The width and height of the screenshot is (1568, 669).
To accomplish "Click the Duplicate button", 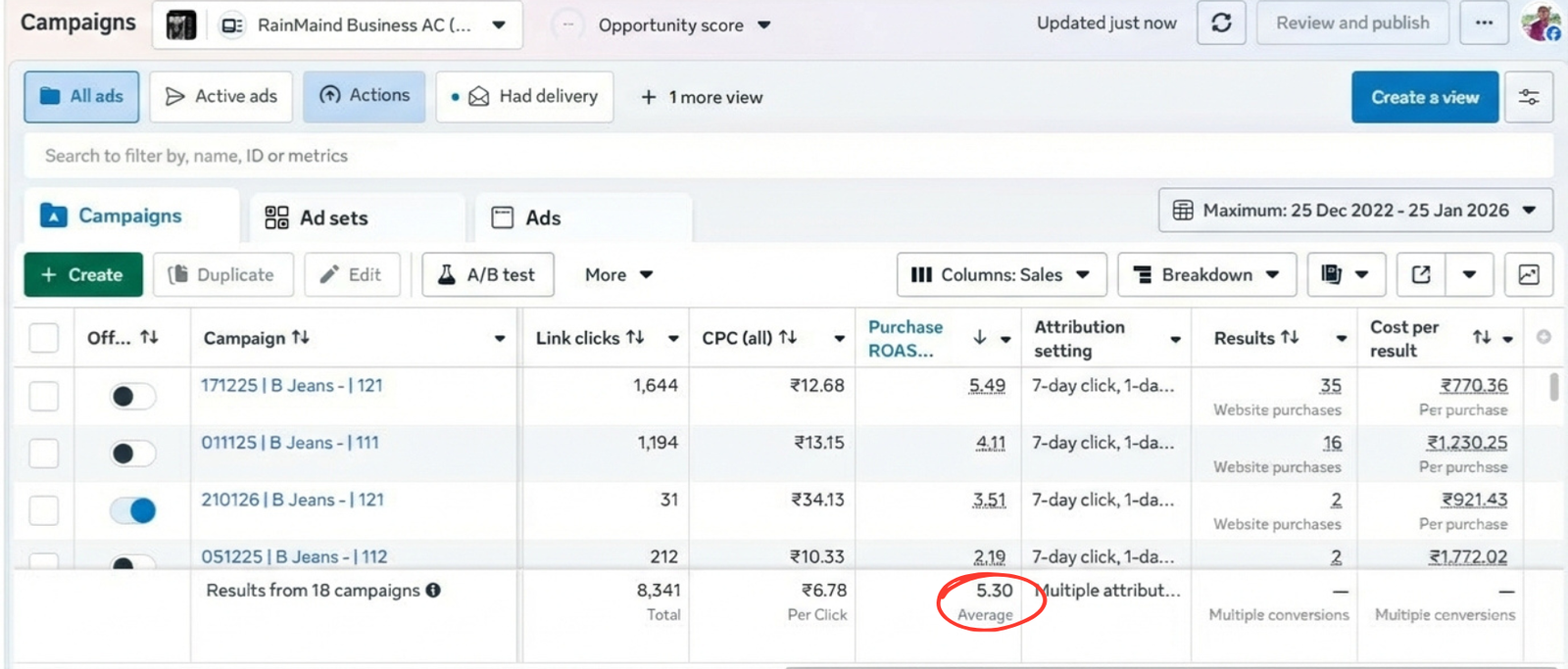I will [223, 274].
